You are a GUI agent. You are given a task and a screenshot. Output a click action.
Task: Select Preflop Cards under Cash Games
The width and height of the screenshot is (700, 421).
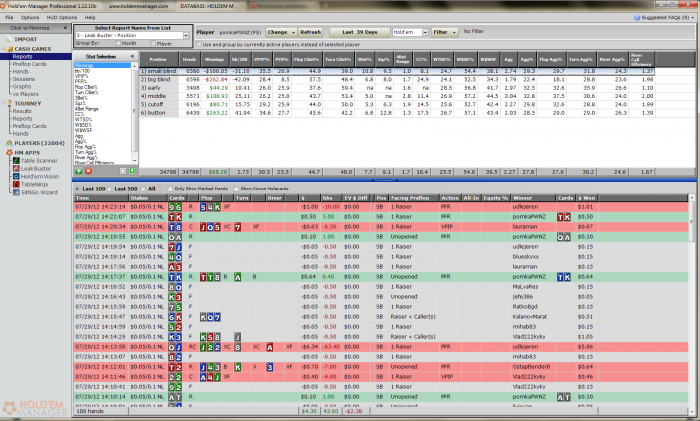pos(29,64)
